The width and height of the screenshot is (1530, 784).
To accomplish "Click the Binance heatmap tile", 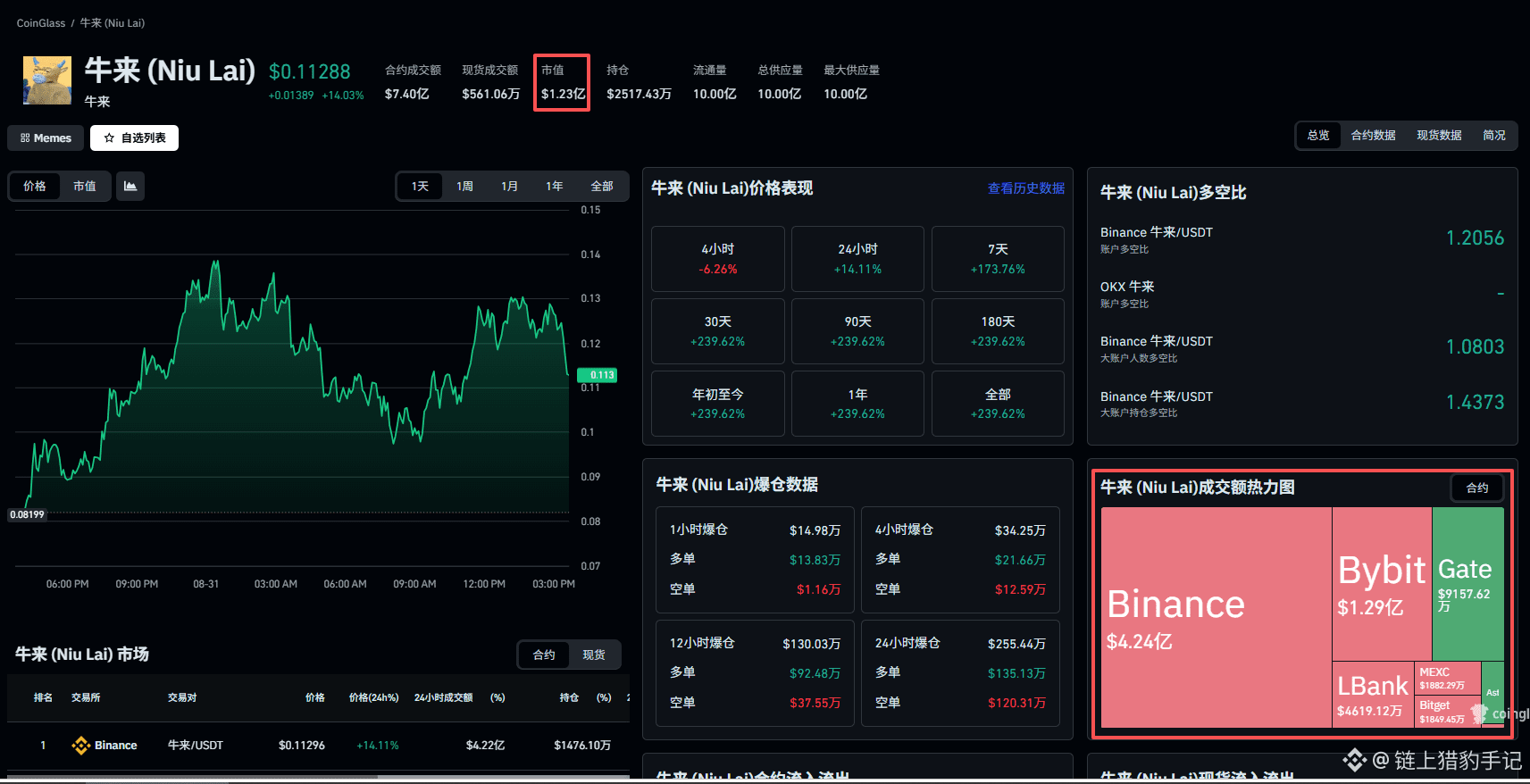I will click(1216, 617).
